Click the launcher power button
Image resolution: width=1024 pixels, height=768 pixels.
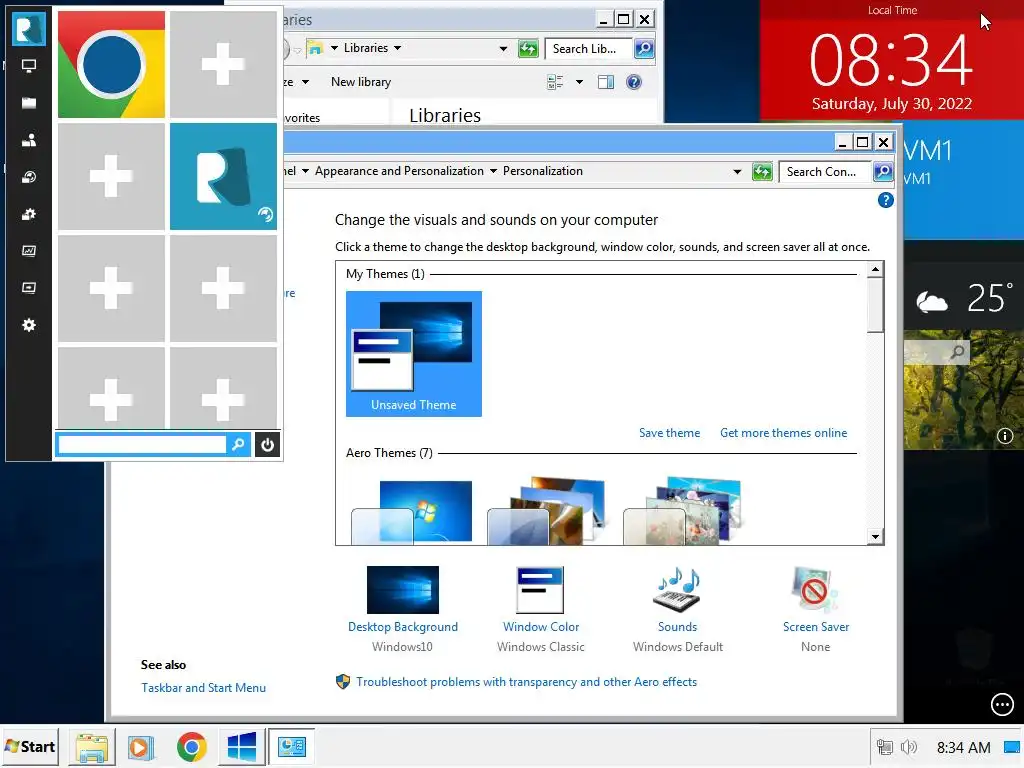(268, 445)
